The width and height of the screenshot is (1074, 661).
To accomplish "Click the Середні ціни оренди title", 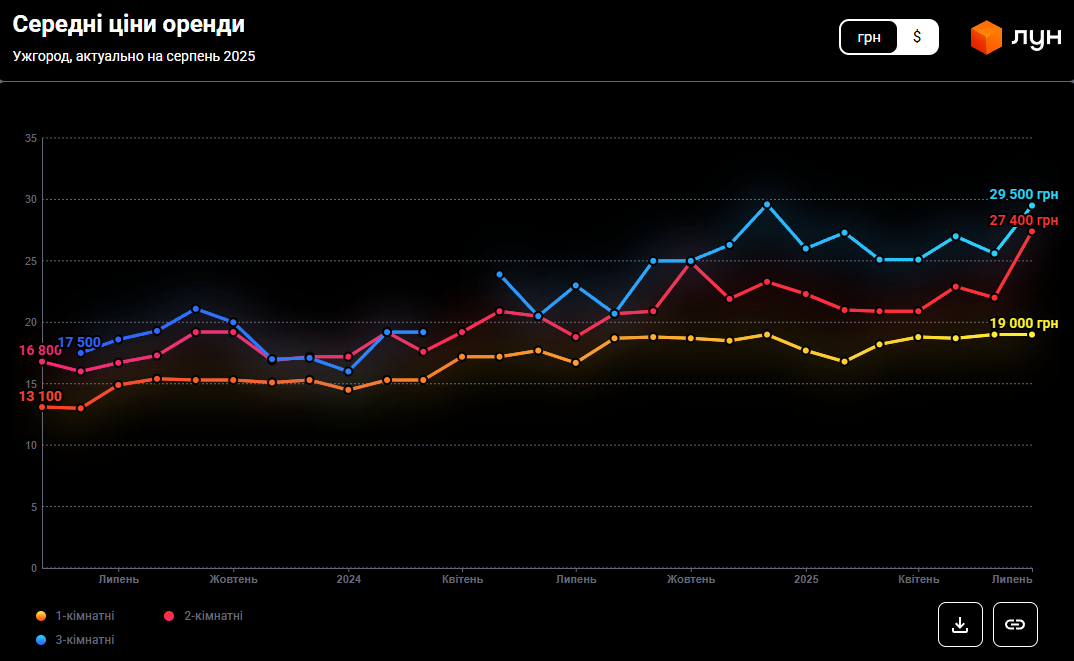I will pyautogui.click(x=128, y=24).
